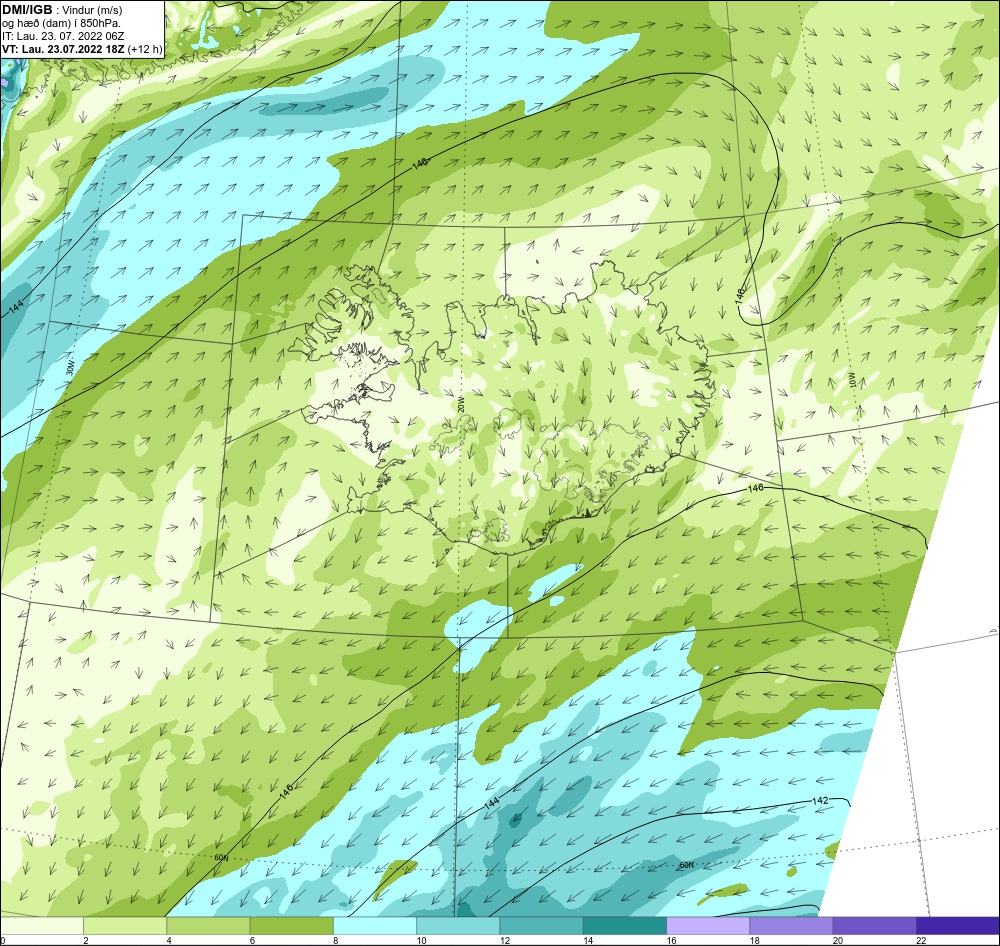Click the 16–18 m/s lavender legend swatch
This screenshot has width=1000, height=946.
tap(708, 925)
